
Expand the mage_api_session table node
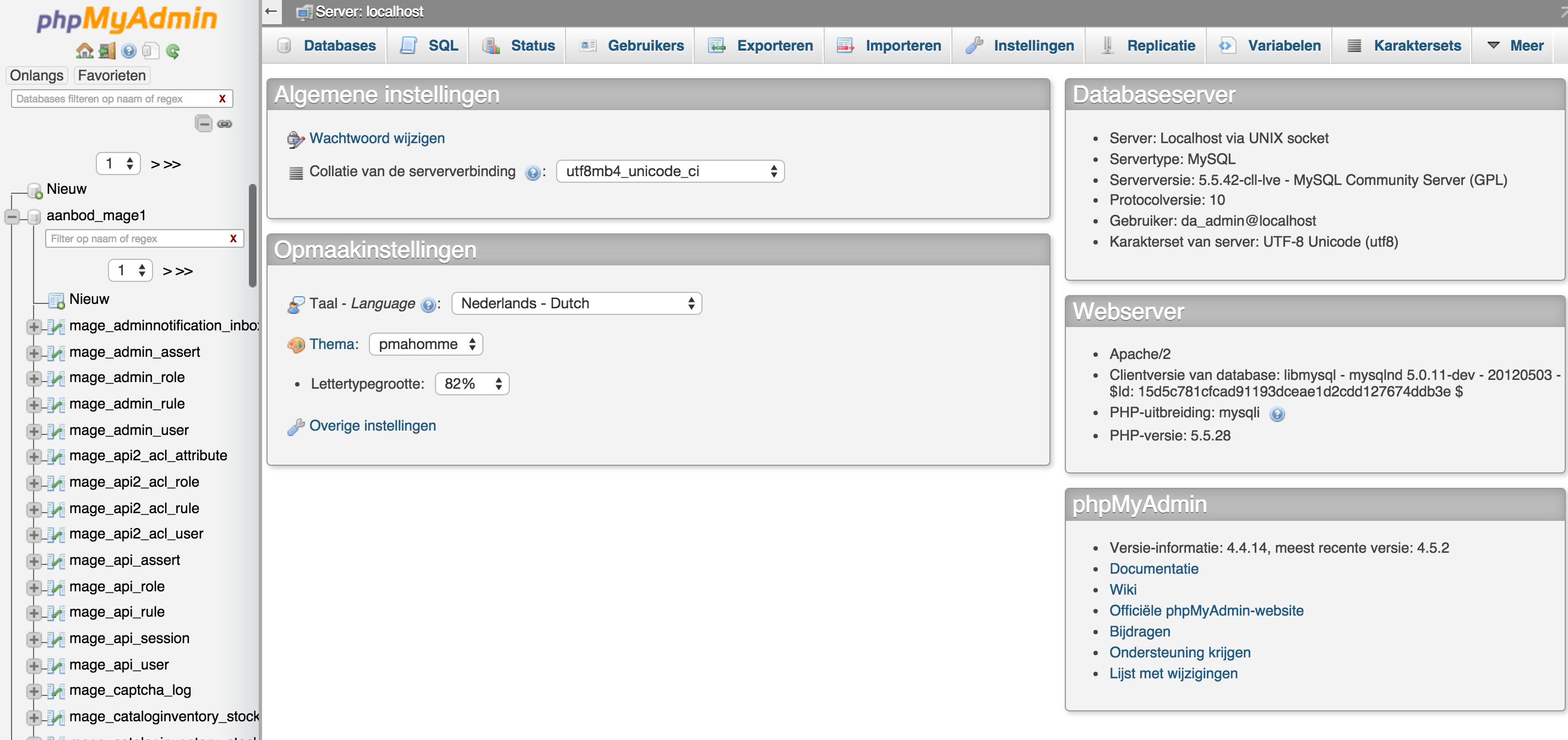(x=34, y=640)
